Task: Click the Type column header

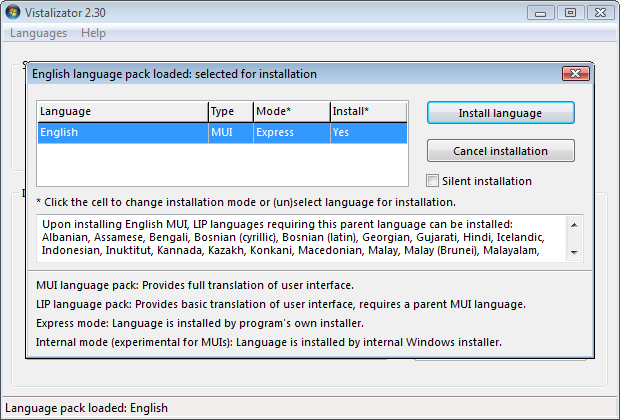Action: pos(231,112)
